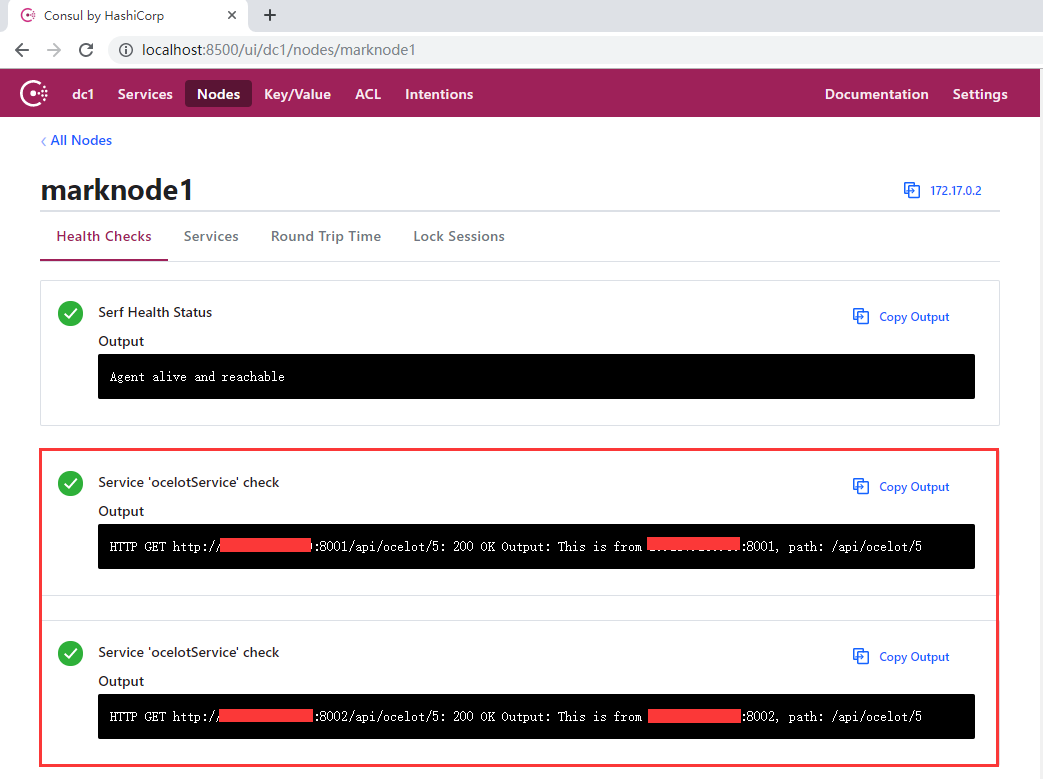Go back with the browser back arrow
Viewport: 1043px width, 779px height.
[x=22, y=50]
